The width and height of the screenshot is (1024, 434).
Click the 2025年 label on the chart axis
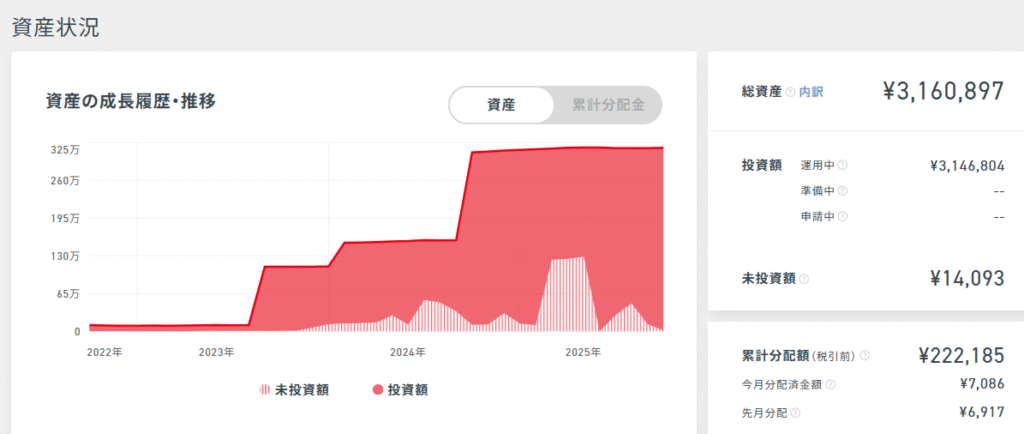coord(583,352)
